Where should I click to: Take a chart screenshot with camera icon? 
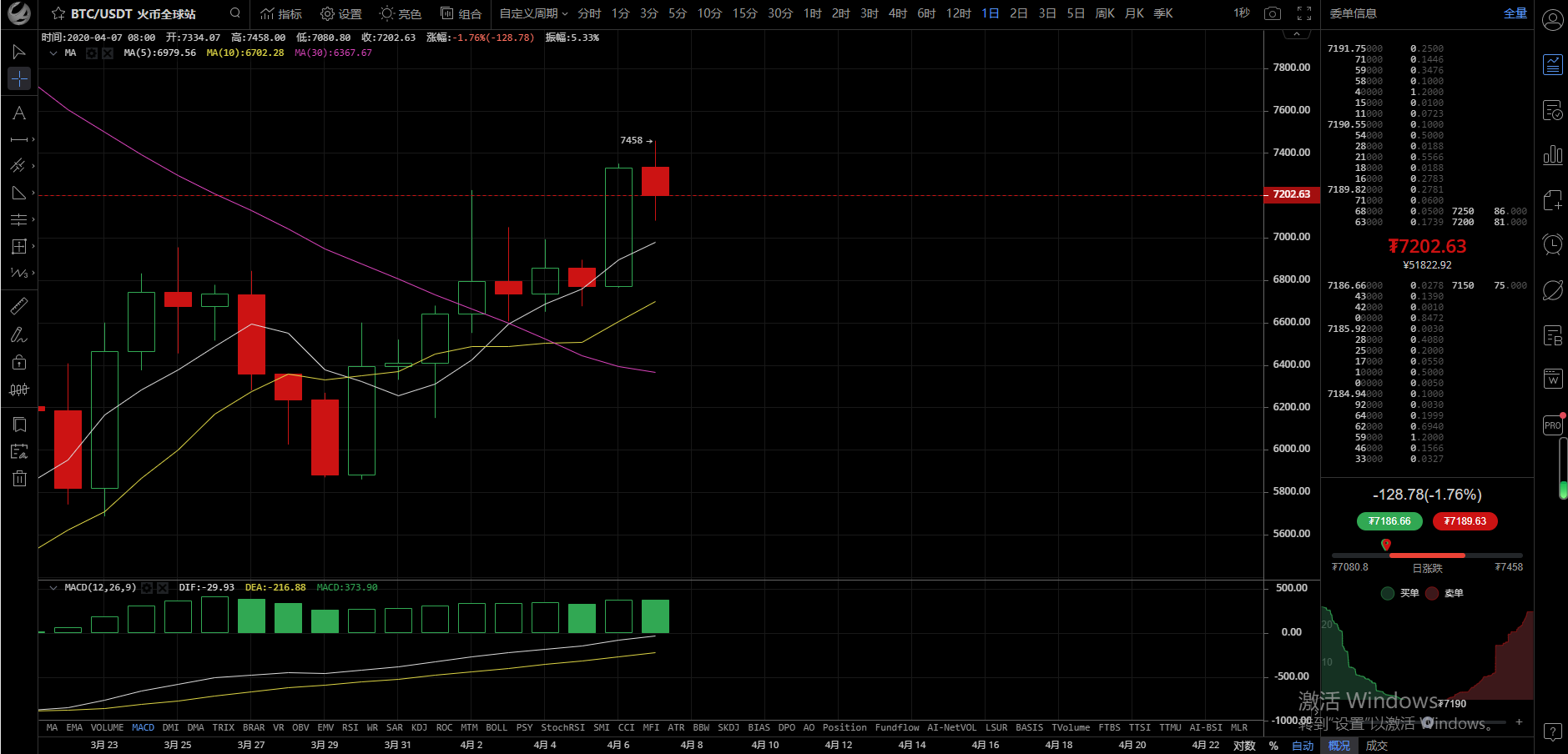pyautogui.click(x=1272, y=13)
